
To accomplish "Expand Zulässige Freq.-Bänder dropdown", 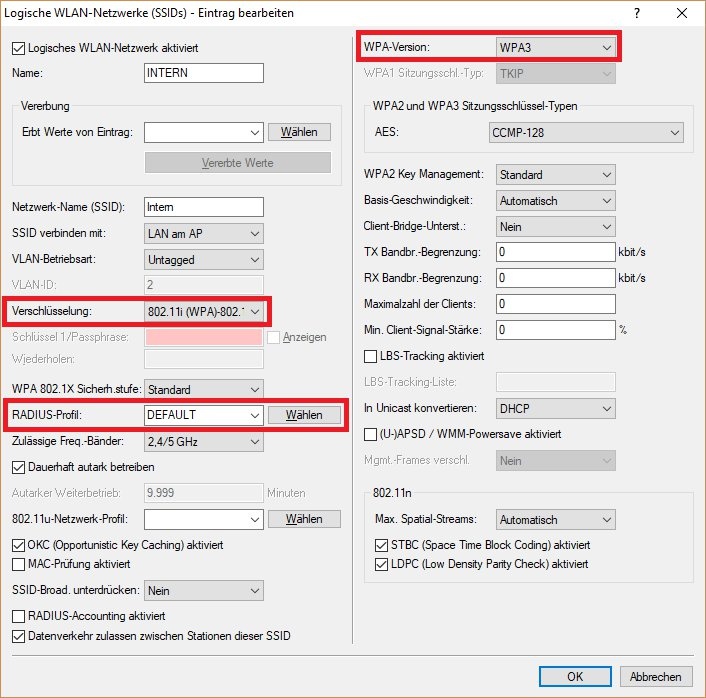I will (x=204, y=441).
